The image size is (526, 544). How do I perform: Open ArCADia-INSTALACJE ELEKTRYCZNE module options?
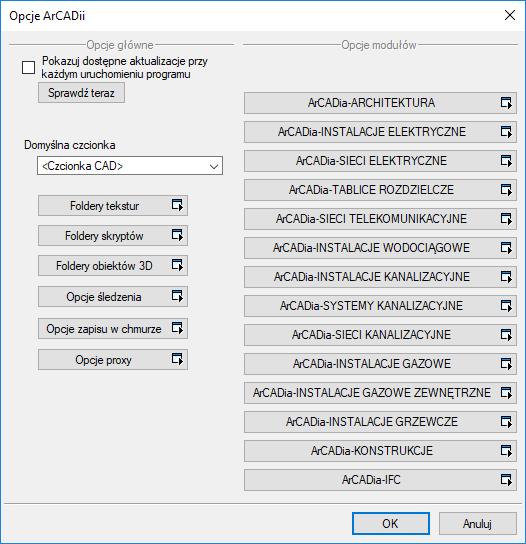380,132
